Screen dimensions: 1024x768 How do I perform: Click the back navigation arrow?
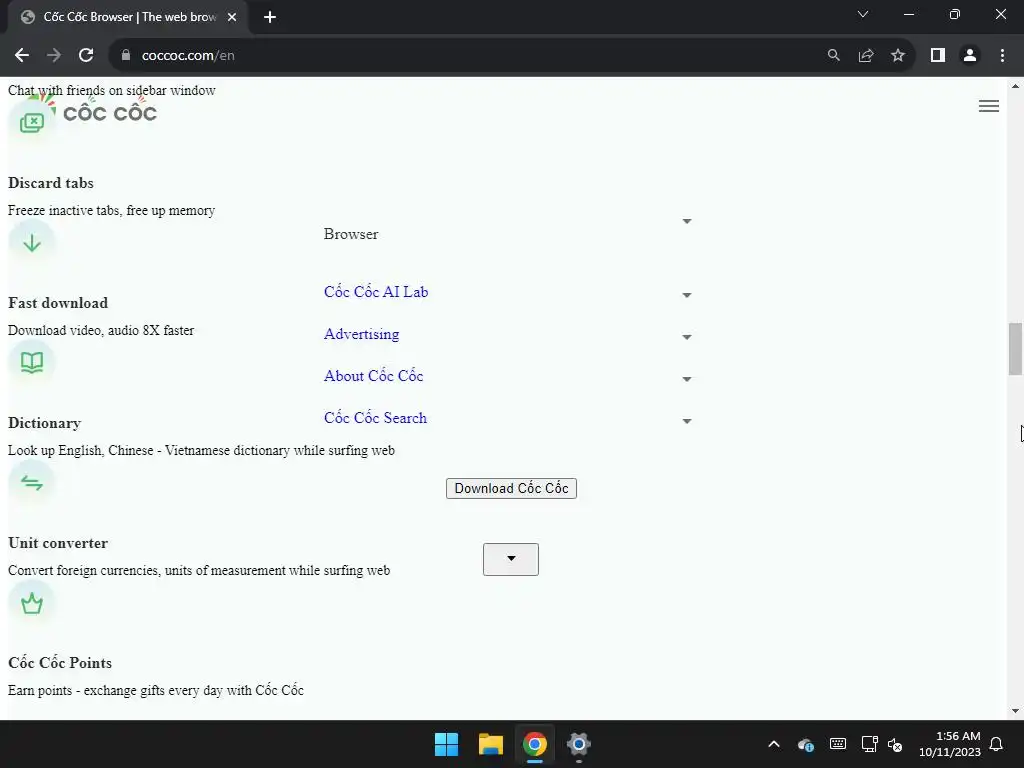click(x=22, y=56)
